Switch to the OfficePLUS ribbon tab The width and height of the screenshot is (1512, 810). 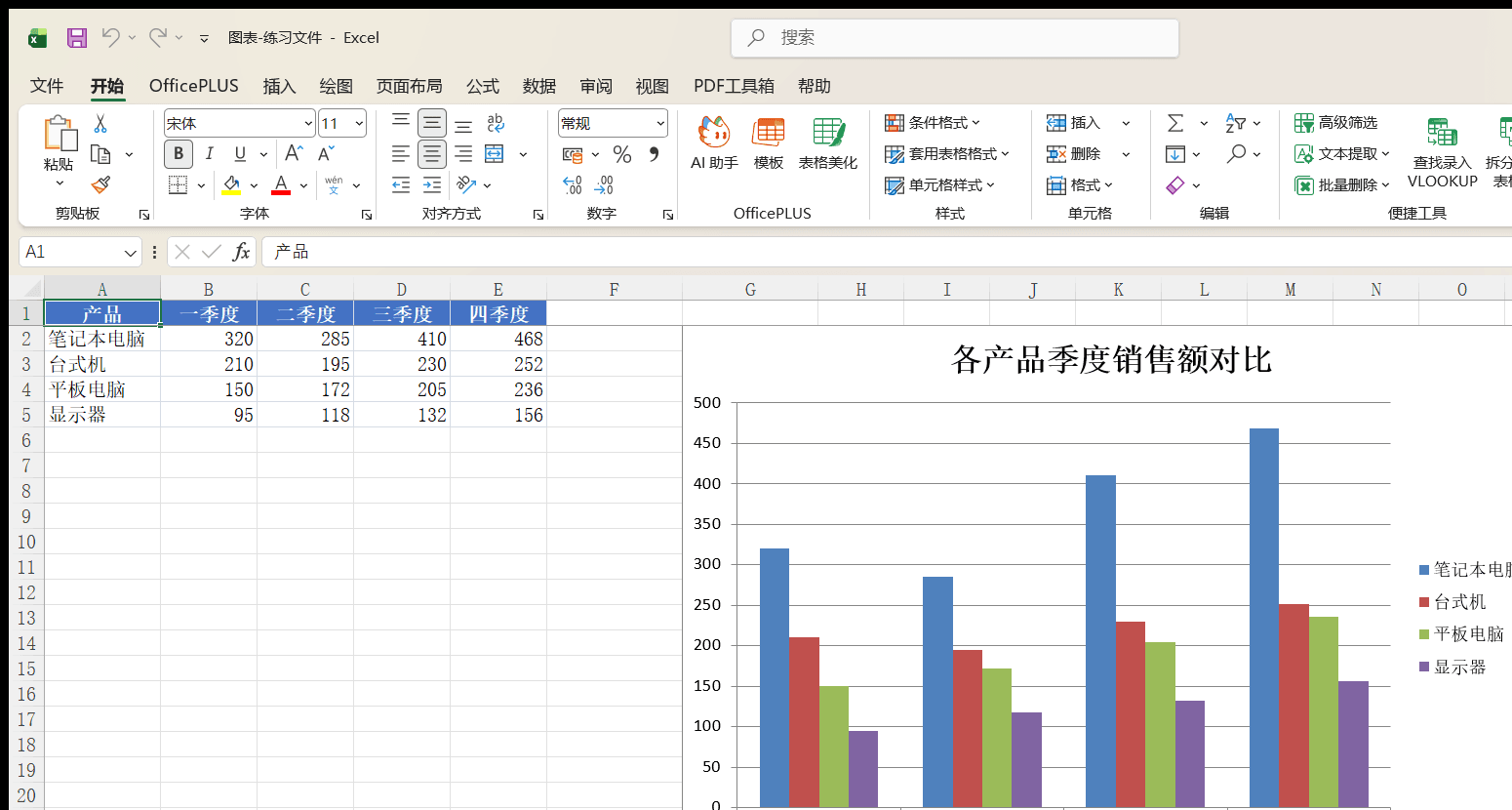click(194, 86)
